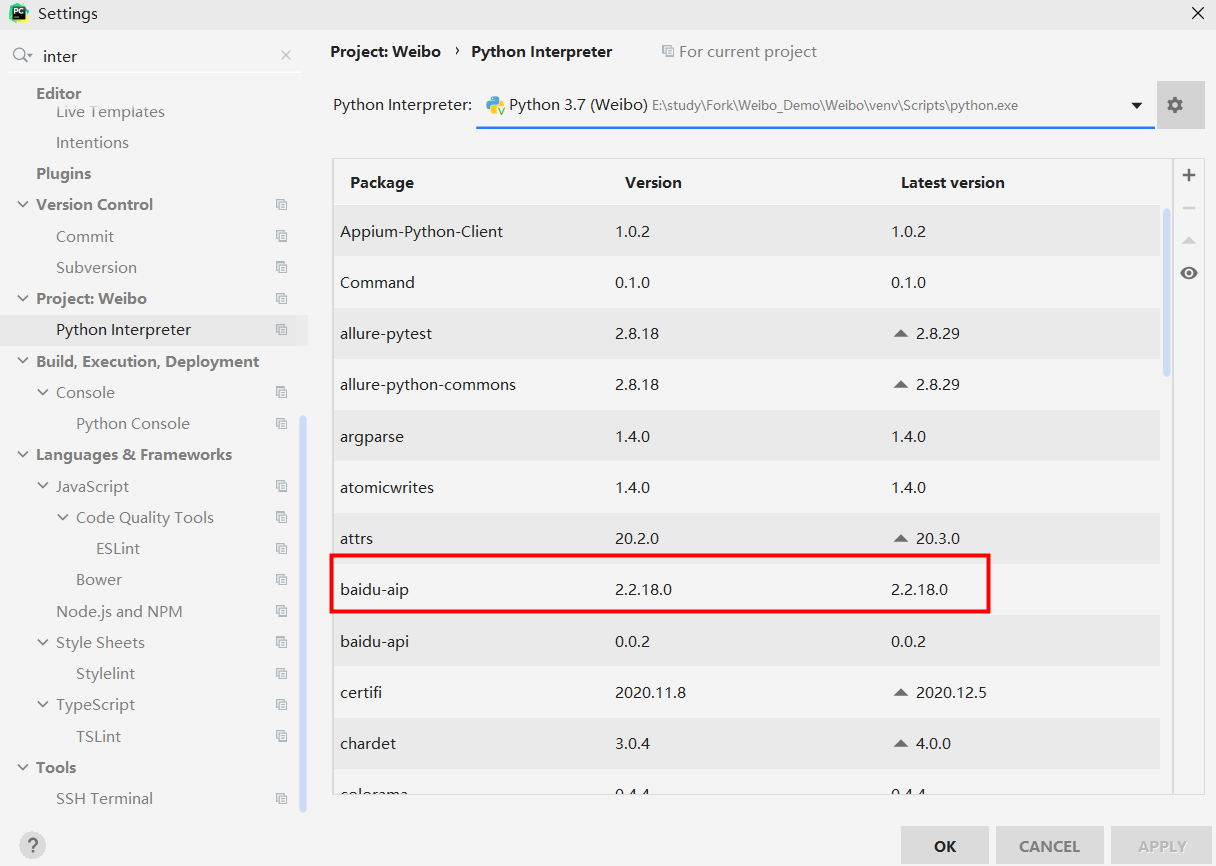The image size is (1216, 866).
Task: Click the project-level icon beside Node.js and NPM
Action: click(x=282, y=612)
